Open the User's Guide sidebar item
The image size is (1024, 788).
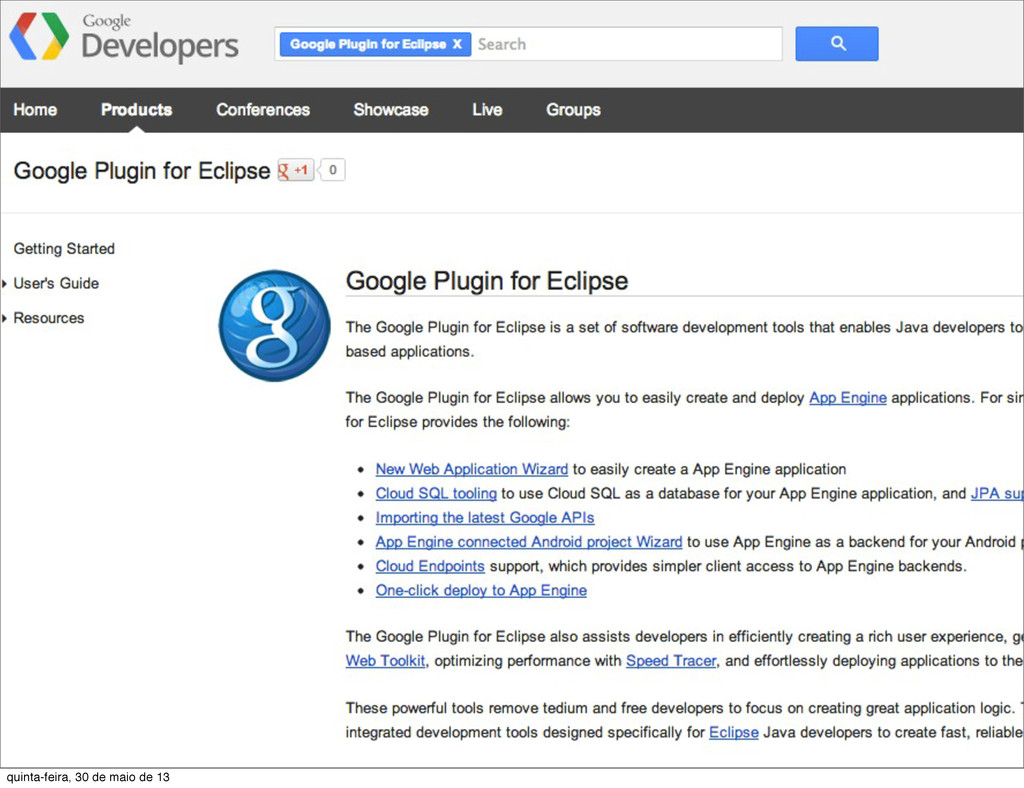pyautogui.click(x=56, y=283)
